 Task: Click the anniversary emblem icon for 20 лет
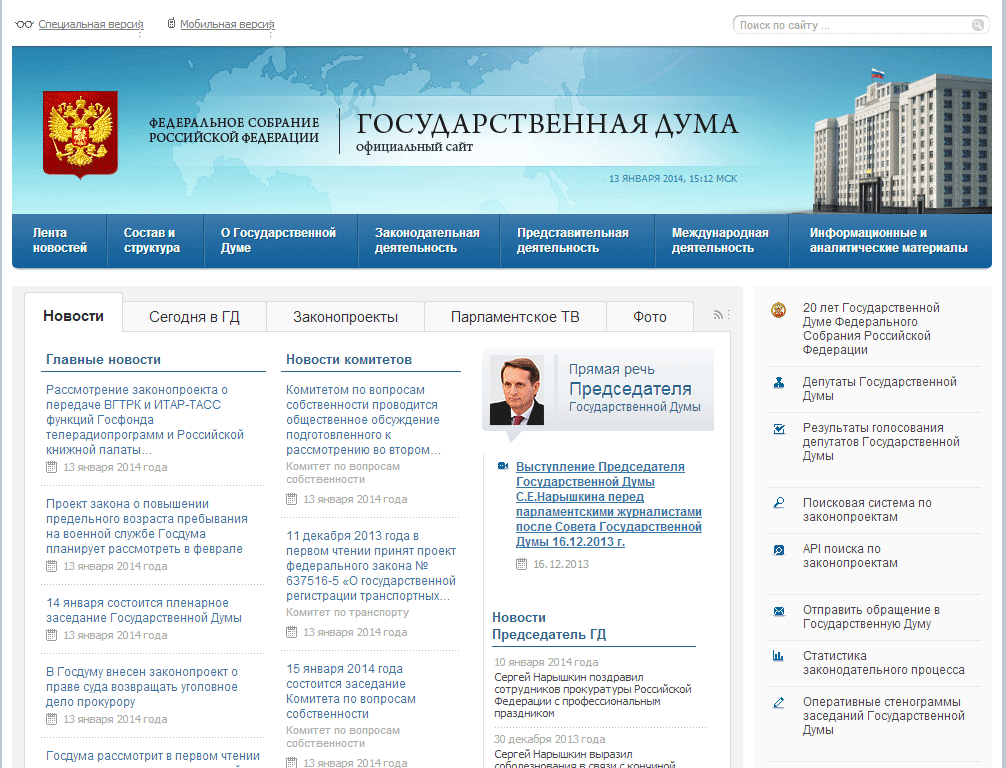pyautogui.click(x=779, y=310)
